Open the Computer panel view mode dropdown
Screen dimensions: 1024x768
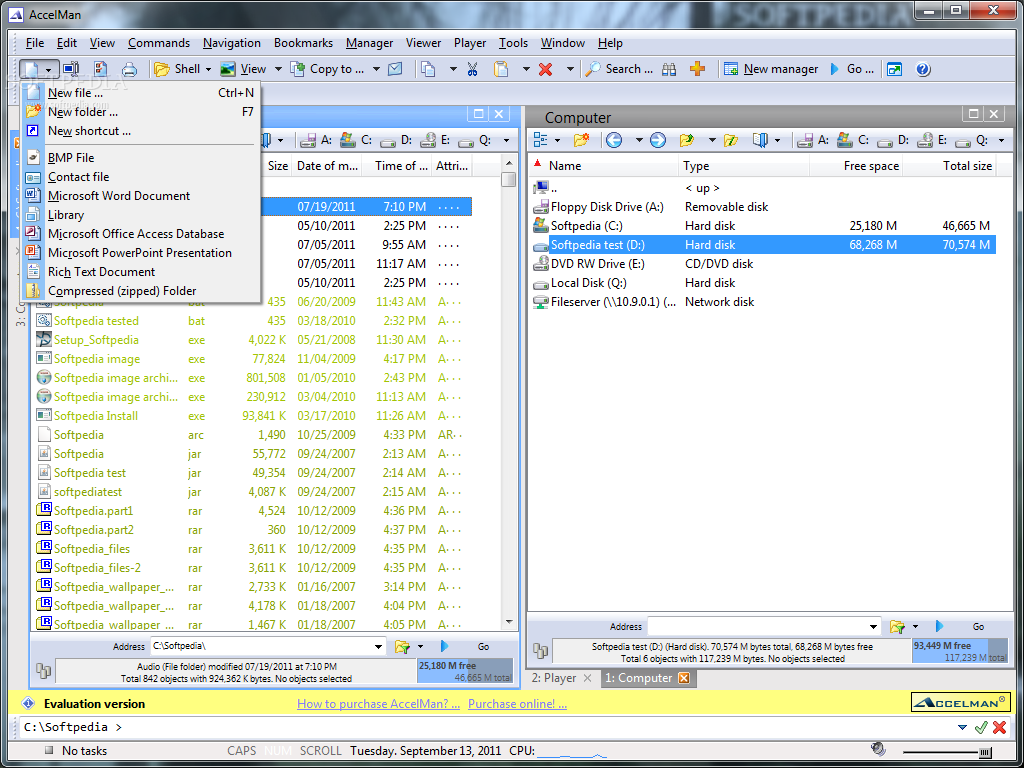557,140
